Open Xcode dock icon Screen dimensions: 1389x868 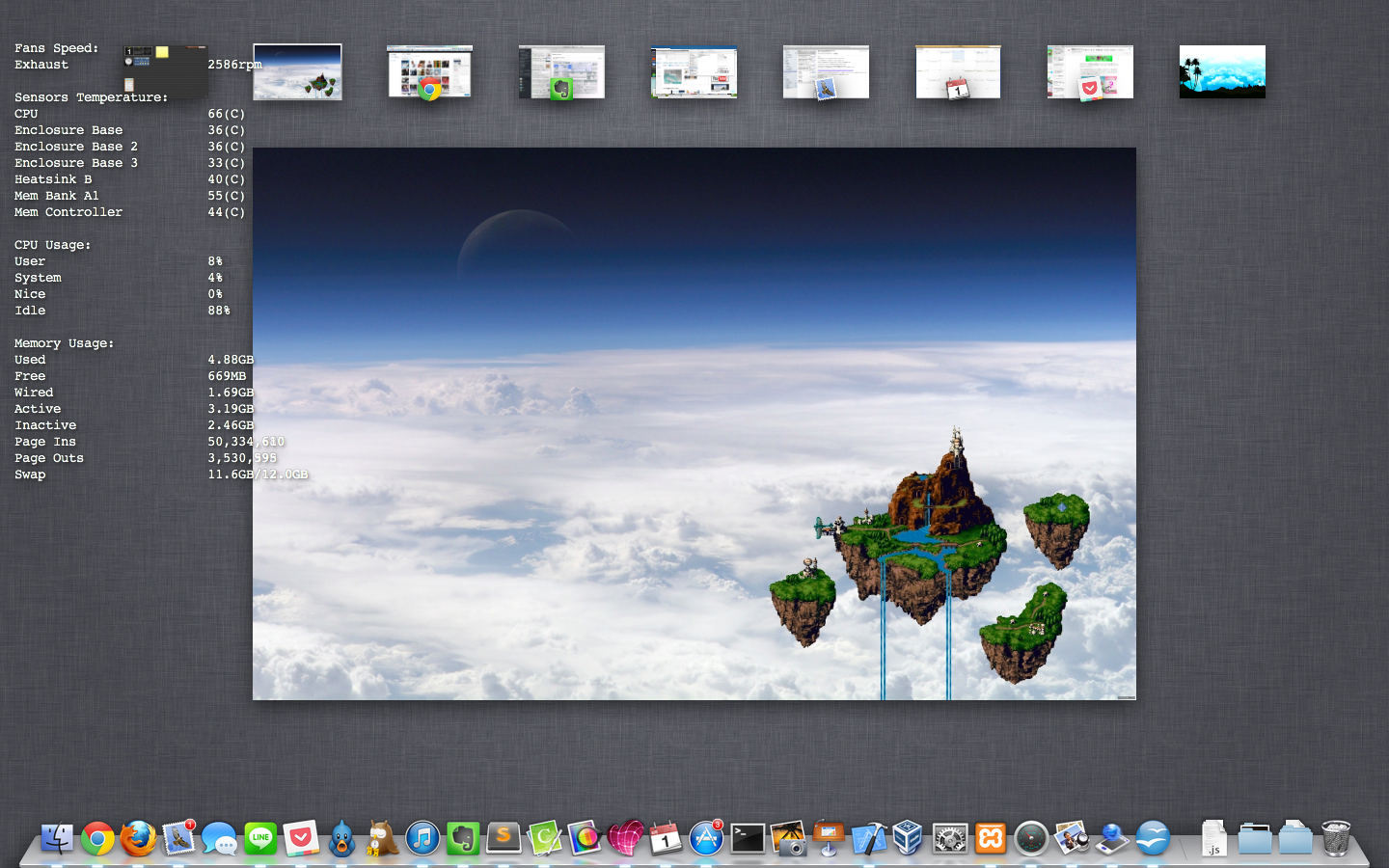[x=869, y=838]
